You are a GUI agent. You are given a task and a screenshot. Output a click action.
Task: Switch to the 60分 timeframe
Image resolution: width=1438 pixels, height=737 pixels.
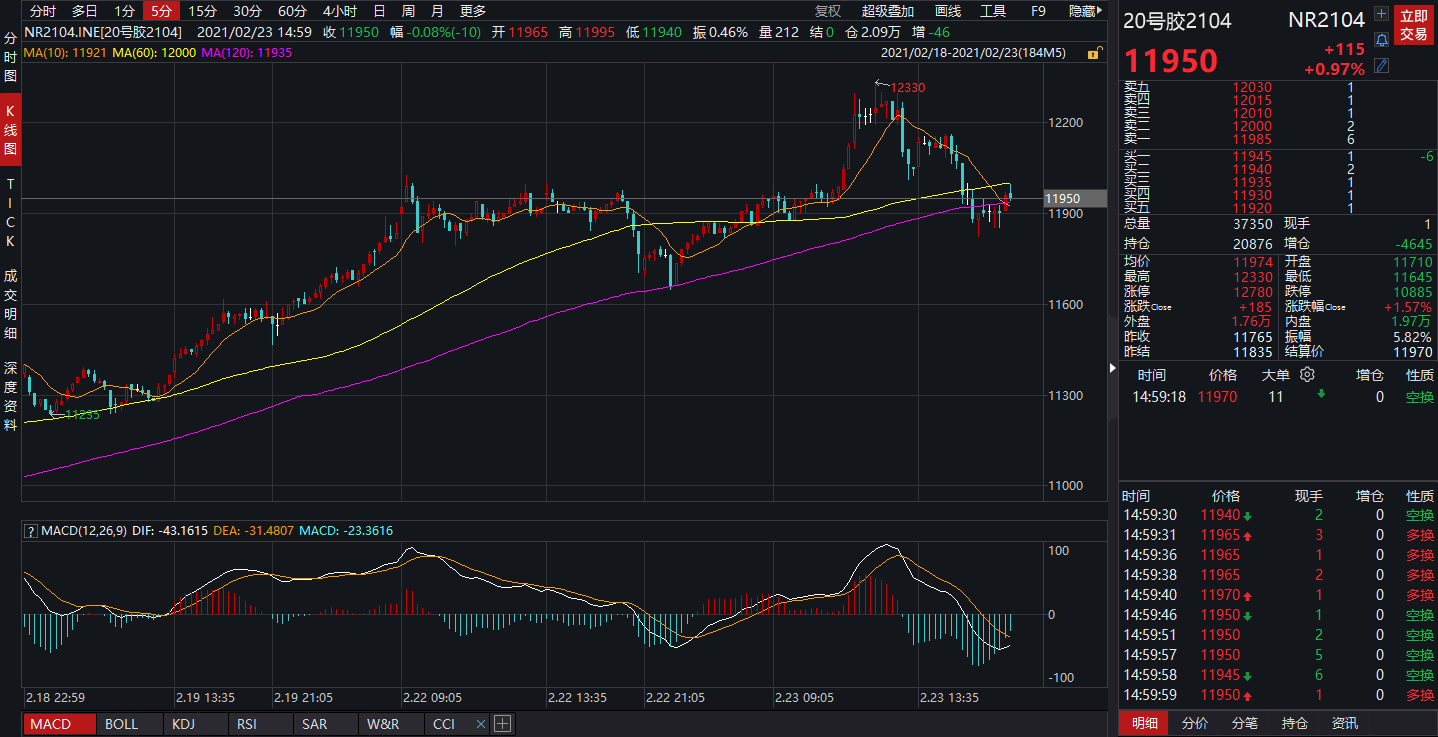pyautogui.click(x=292, y=11)
